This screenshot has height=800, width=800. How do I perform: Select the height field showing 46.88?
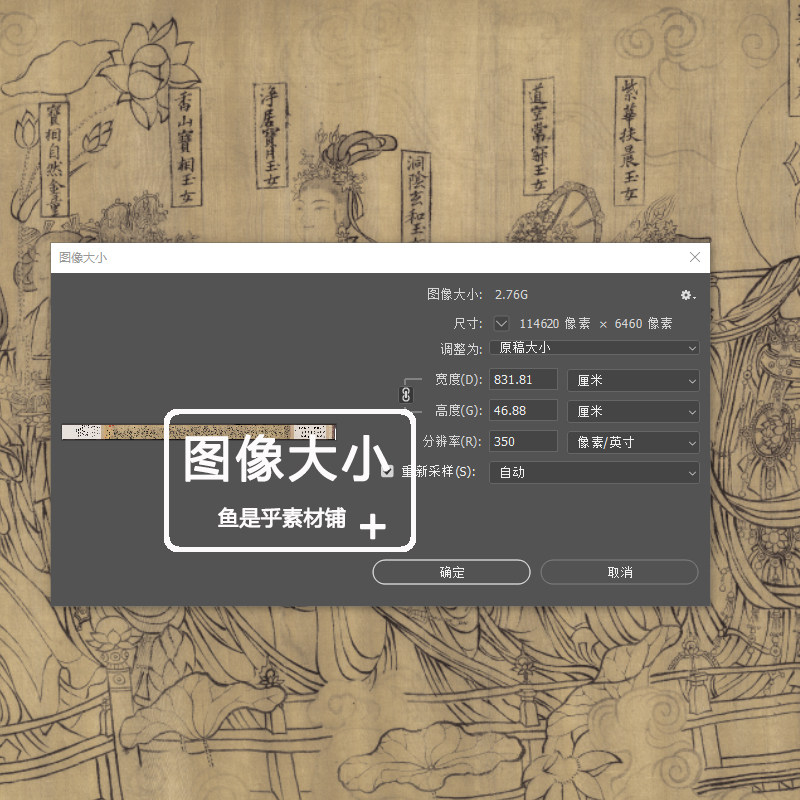[523, 411]
